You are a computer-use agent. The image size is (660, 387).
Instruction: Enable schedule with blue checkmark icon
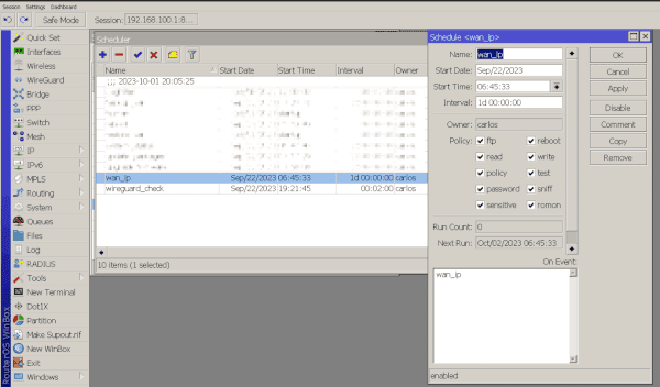[138, 55]
